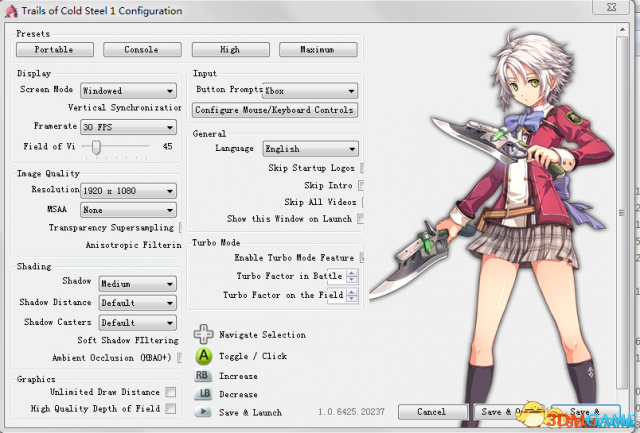Open the MSAA dropdown

[x=128, y=210]
